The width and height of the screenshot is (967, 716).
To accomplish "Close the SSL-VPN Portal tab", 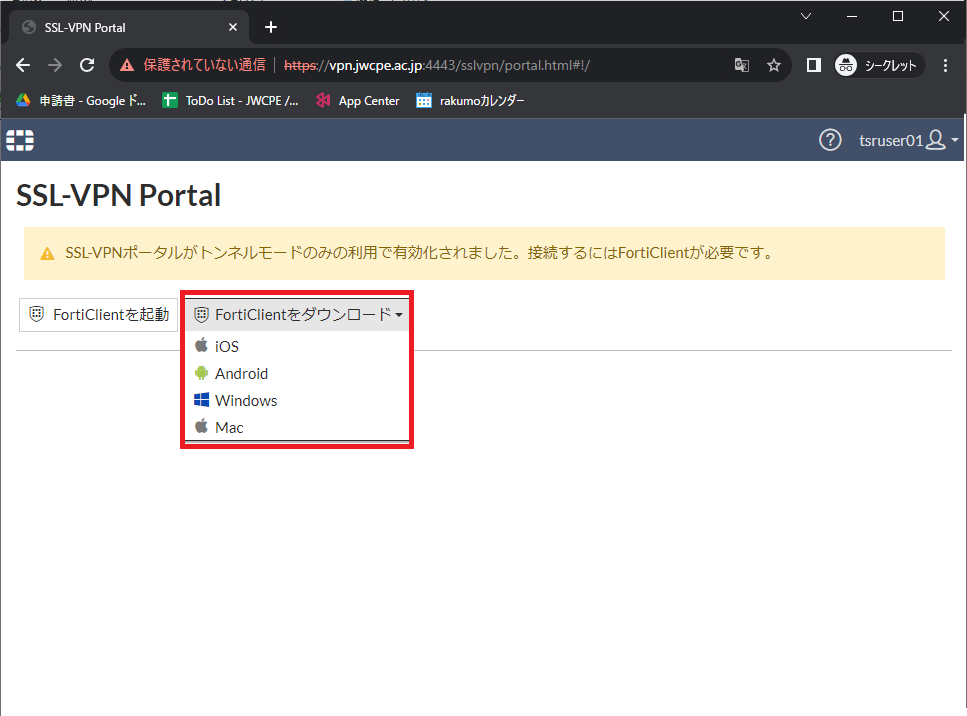I will pos(232,27).
